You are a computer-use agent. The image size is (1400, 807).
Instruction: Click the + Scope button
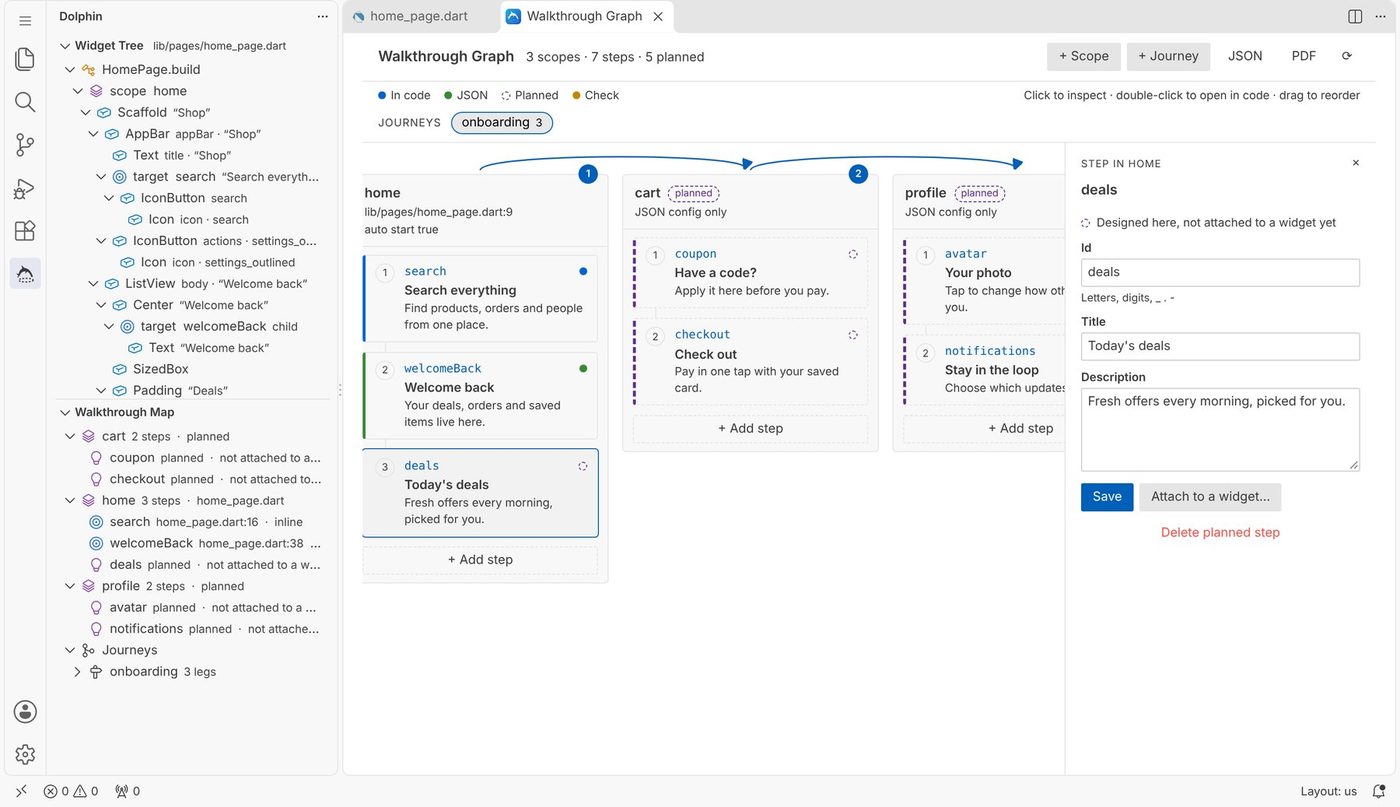point(1084,56)
